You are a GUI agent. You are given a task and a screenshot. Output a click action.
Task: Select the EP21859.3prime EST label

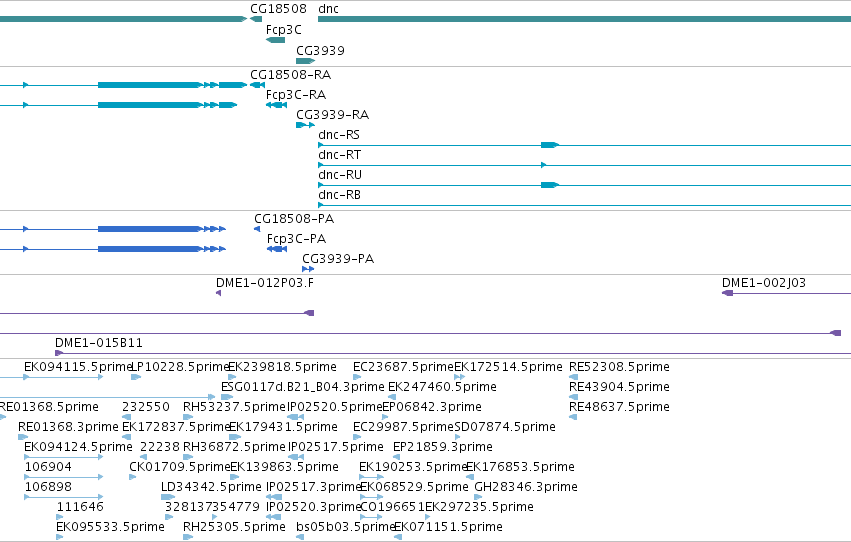443,447
